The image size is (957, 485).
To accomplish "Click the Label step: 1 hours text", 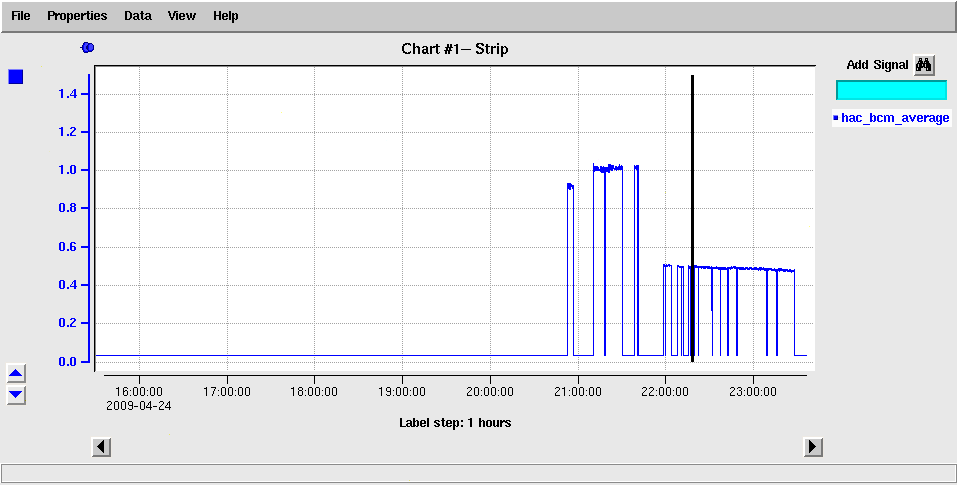I will [x=455, y=423].
